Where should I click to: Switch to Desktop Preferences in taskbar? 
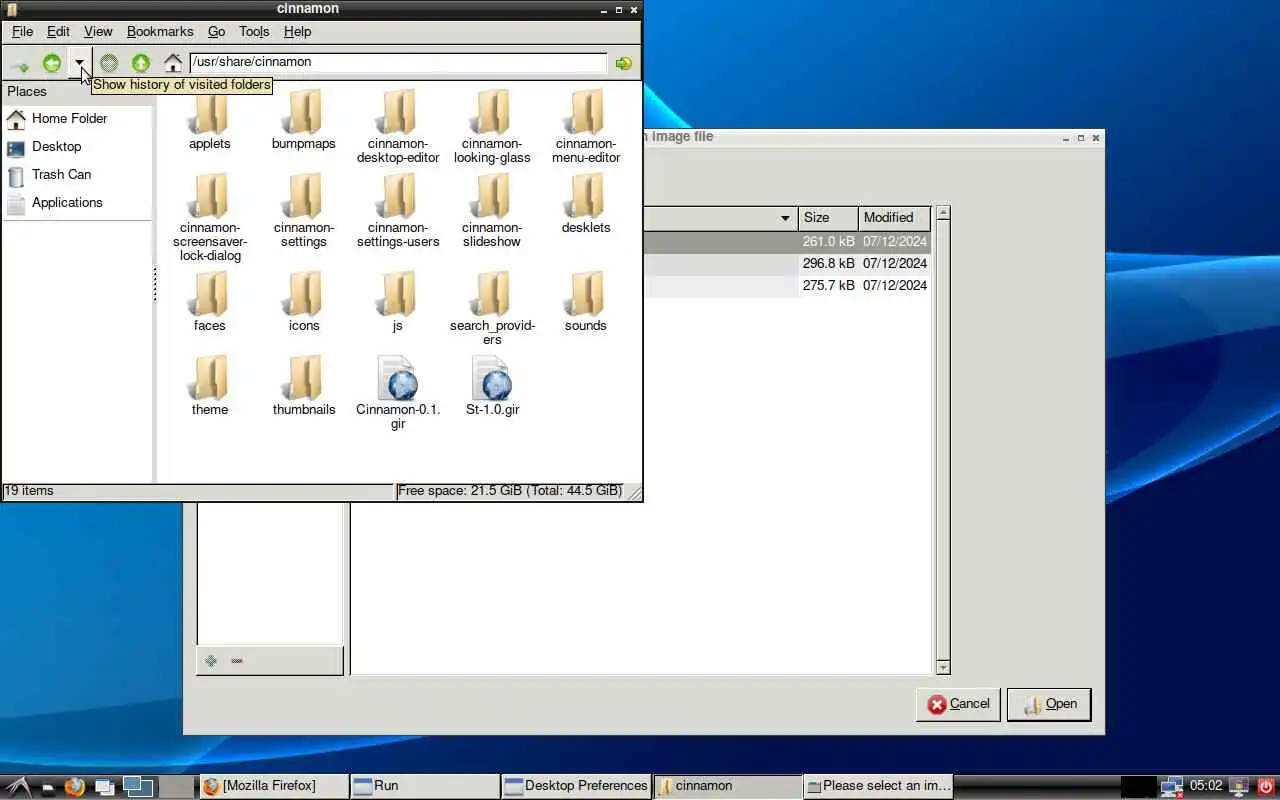(576, 786)
